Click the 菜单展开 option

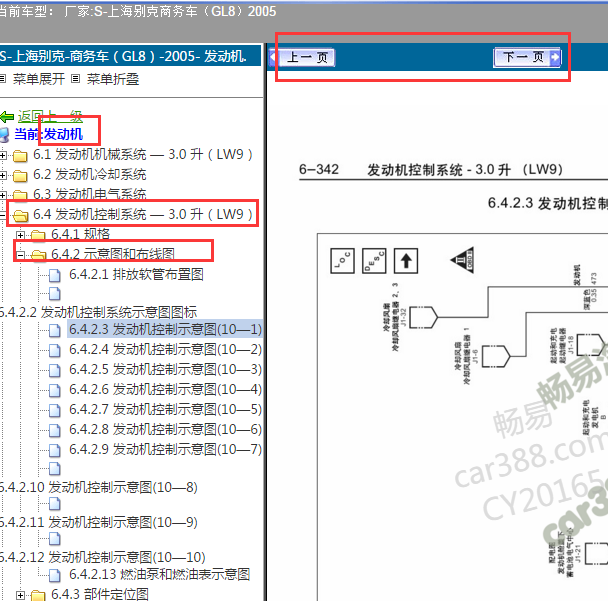tap(38, 79)
